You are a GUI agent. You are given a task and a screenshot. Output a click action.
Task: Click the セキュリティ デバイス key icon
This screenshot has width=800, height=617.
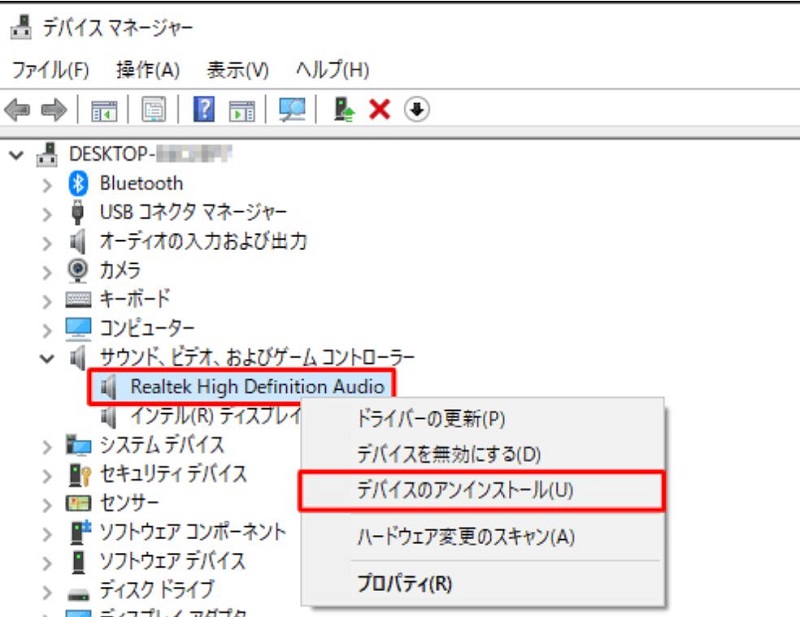(x=80, y=475)
